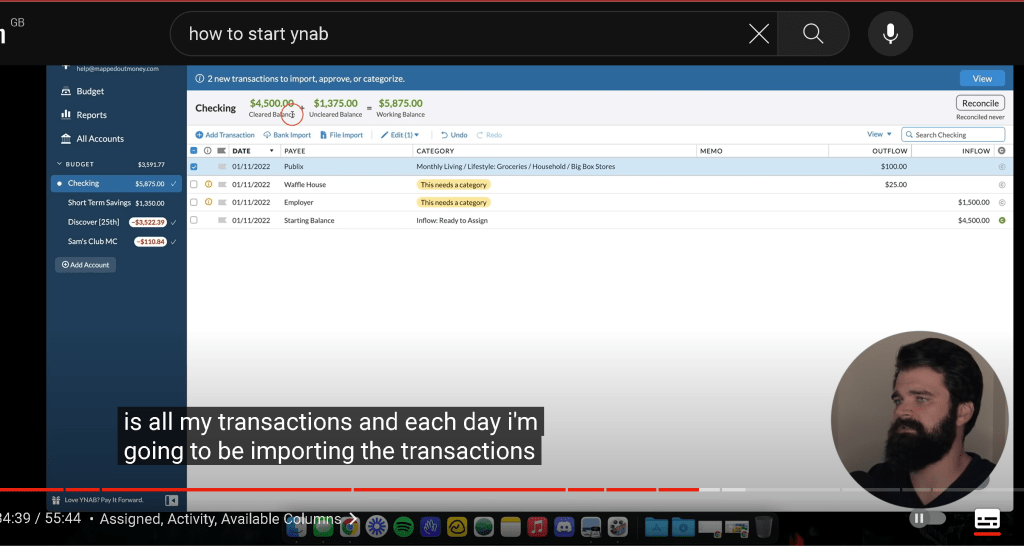Viewport: 1024px width, 553px height.
Task: Expand the video chapter title chevron
Action: click(x=352, y=518)
